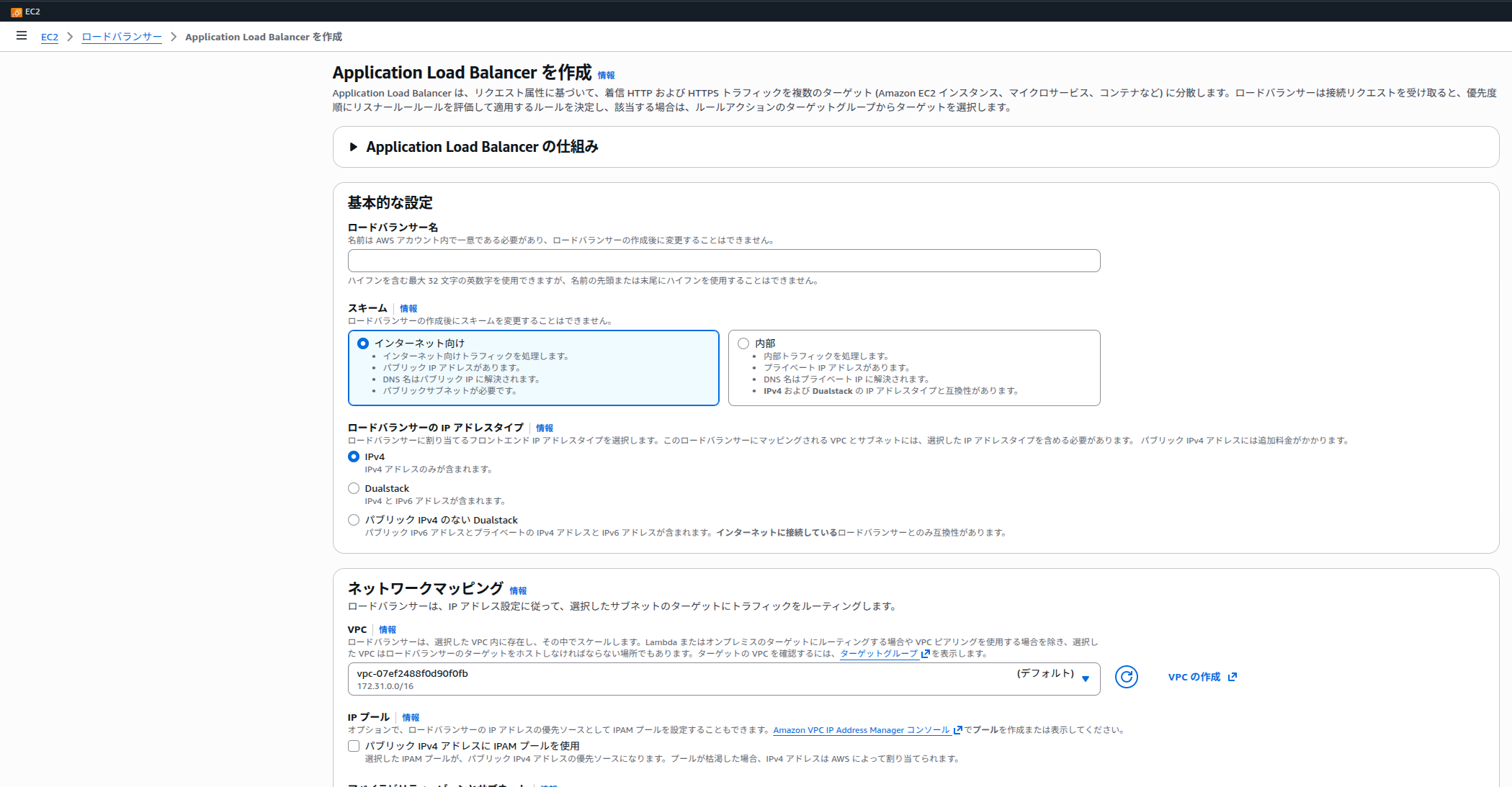Select the 内部 scheme radio option

743,343
